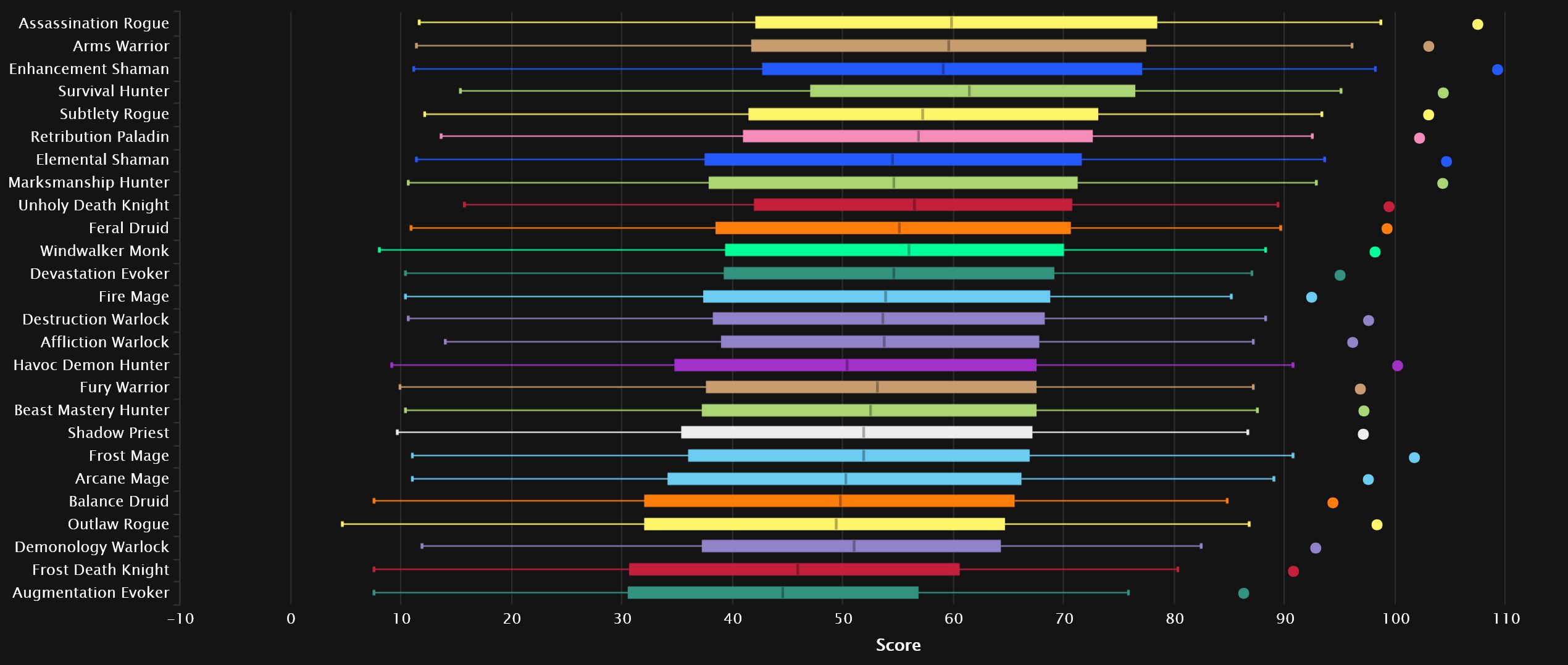1568x665 pixels.
Task: Select the Windwalker Monk green box bar
Action: tap(894, 250)
